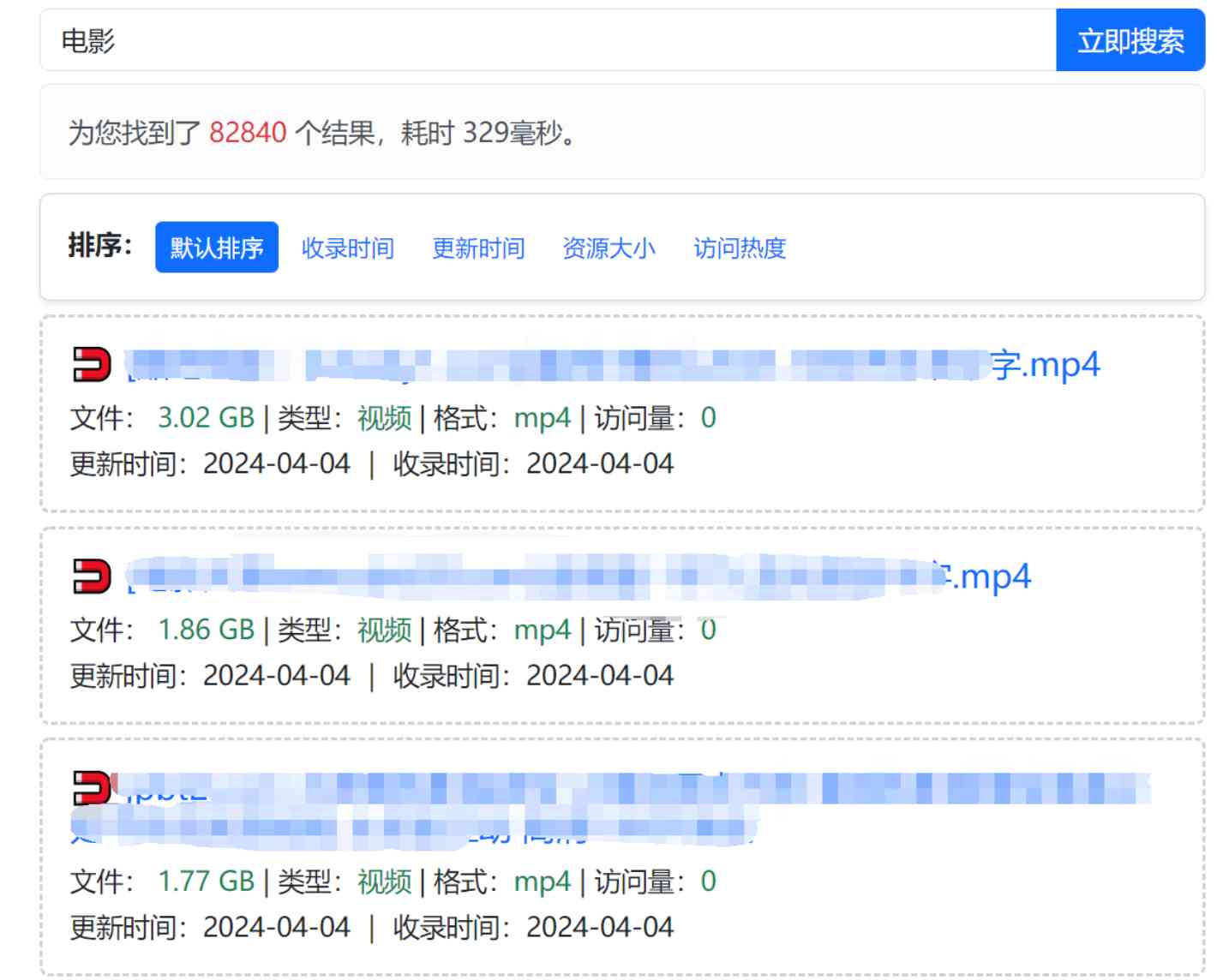Image resolution: width=1229 pixels, height=980 pixels.
Task: Click 更新时间 date in the 3.02 GB result
Action: 277,463
